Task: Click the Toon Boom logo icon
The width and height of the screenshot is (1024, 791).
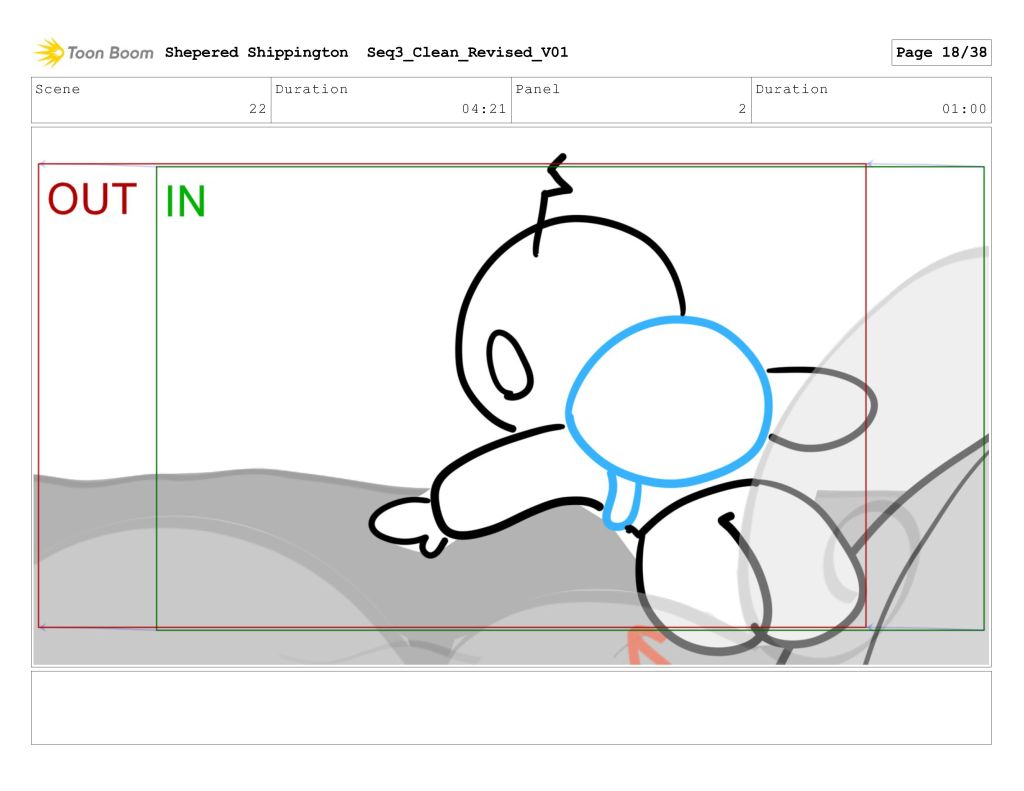Action: [x=49, y=52]
